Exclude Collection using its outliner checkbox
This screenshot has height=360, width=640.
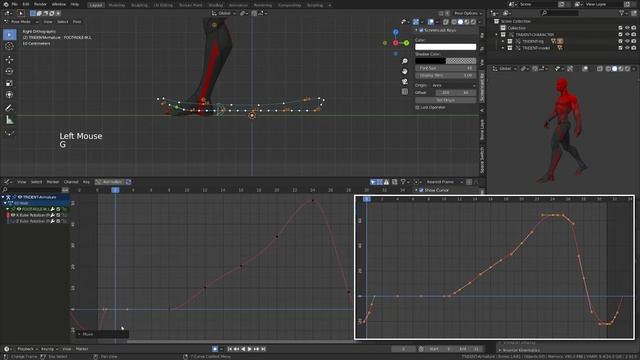[x=620, y=28]
